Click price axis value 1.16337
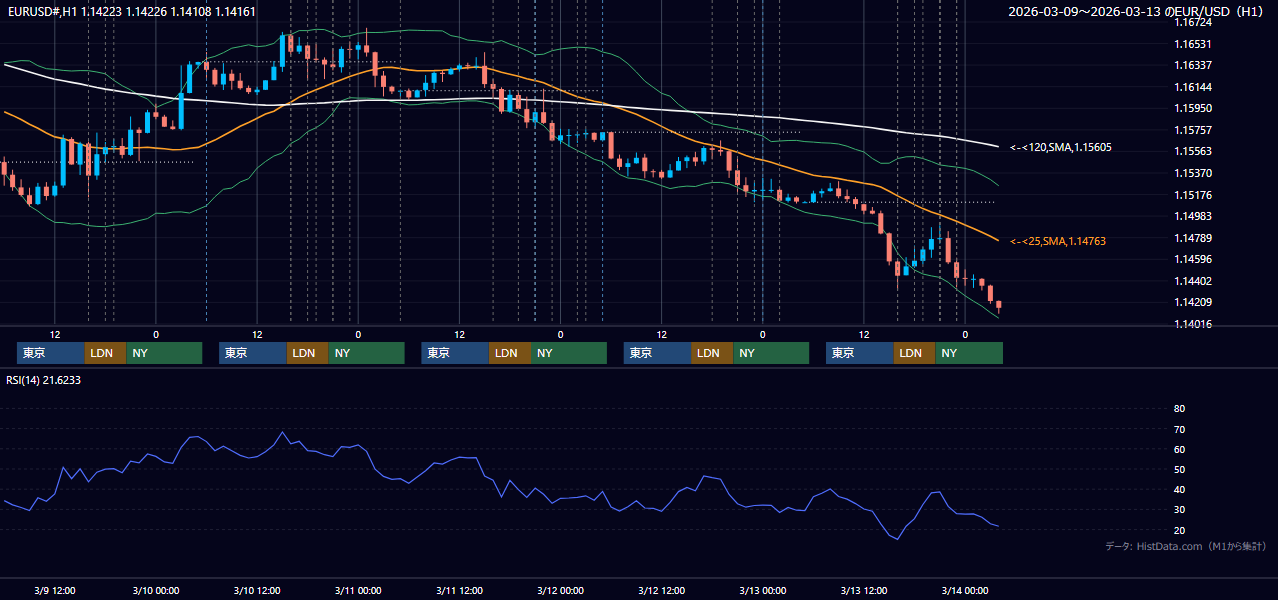Image resolution: width=1278 pixels, height=600 pixels. click(x=1192, y=65)
